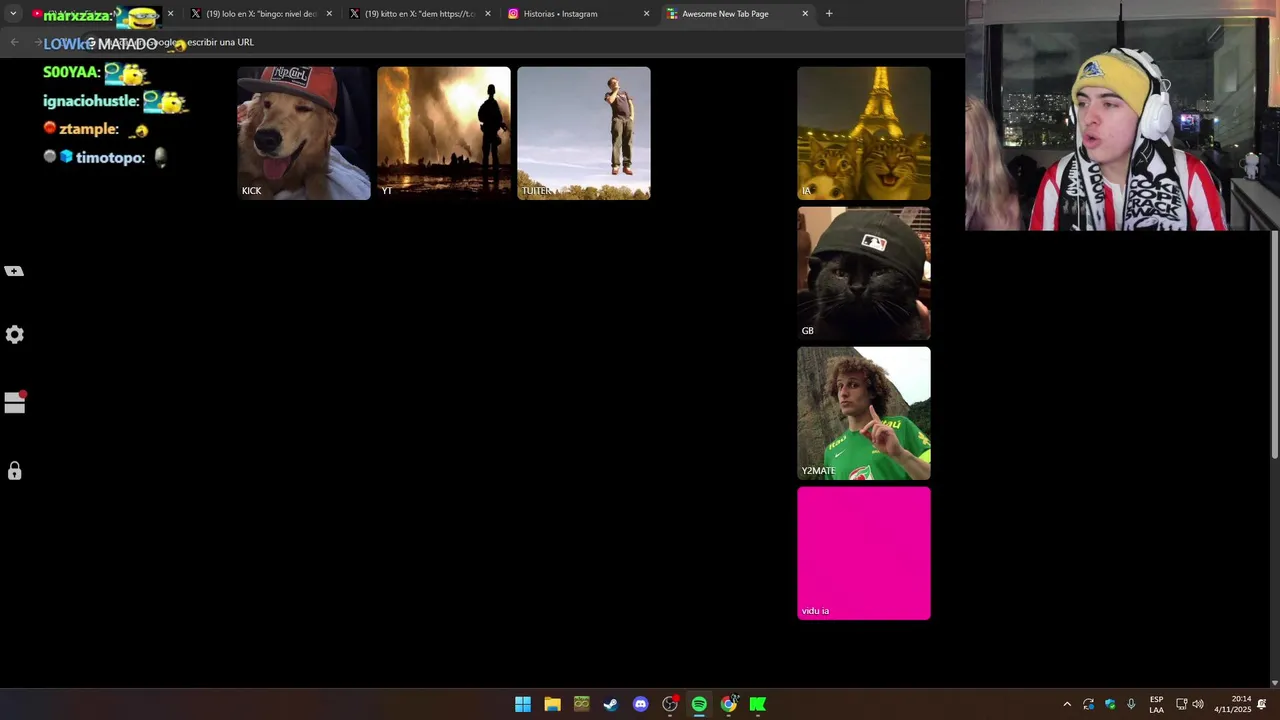The width and height of the screenshot is (1280, 720).
Task: Close the Awesome New Tab Page tab
Action: tap(805, 14)
